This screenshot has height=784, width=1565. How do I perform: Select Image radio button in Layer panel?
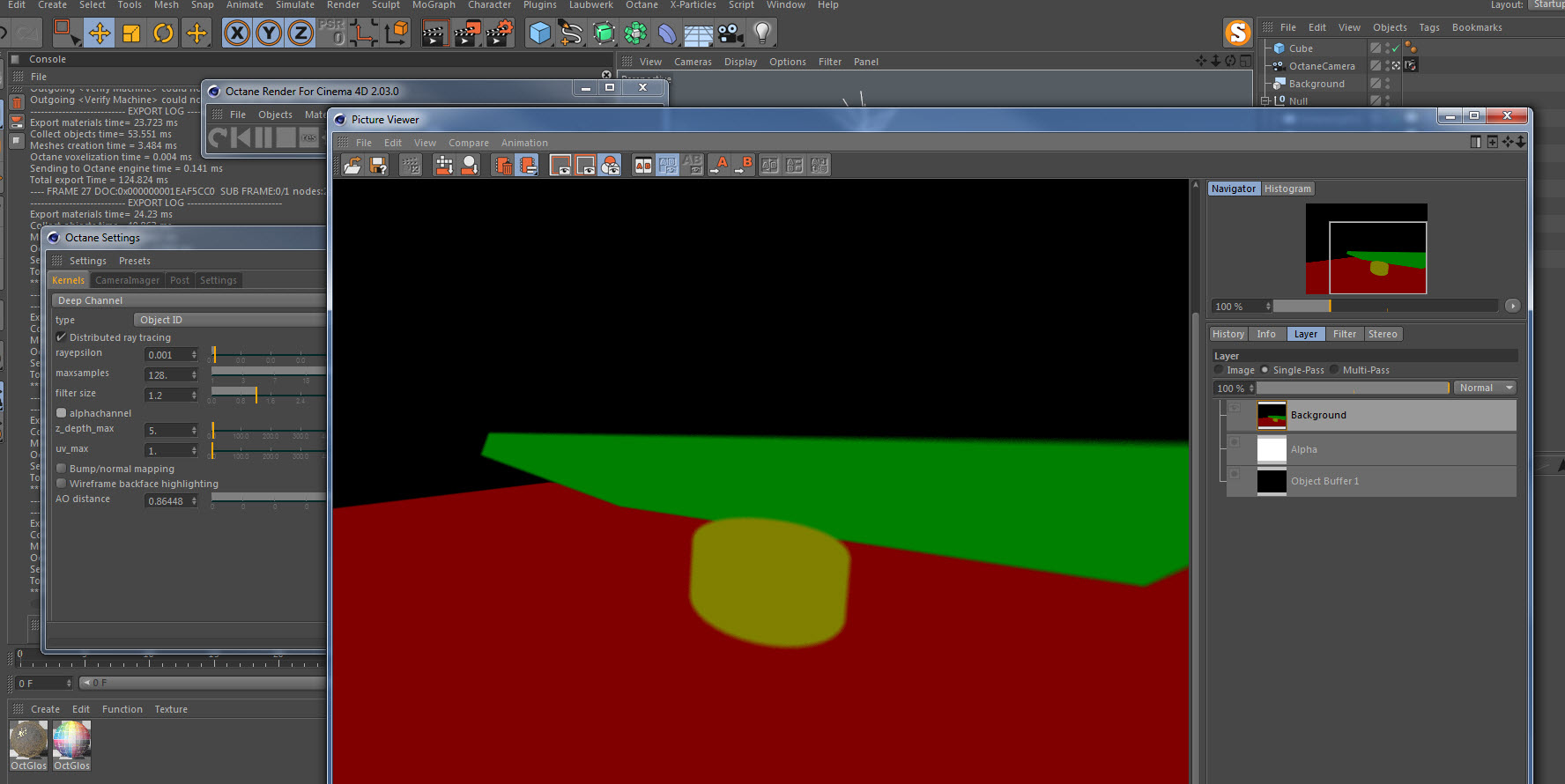(1220, 370)
